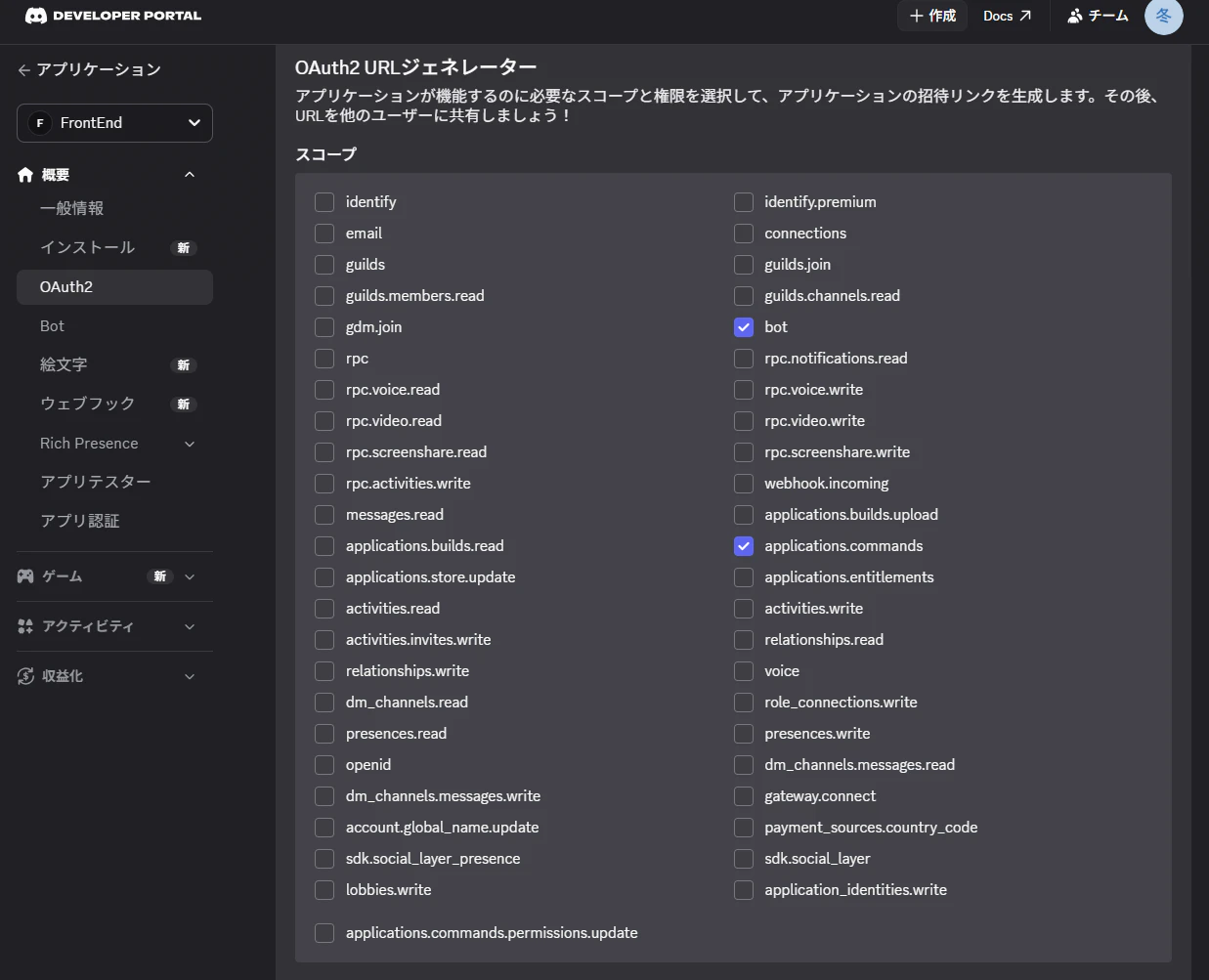This screenshot has width=1209, height=980.
Task: Enable sdk.social_layer scope
Action: point(744,859)
